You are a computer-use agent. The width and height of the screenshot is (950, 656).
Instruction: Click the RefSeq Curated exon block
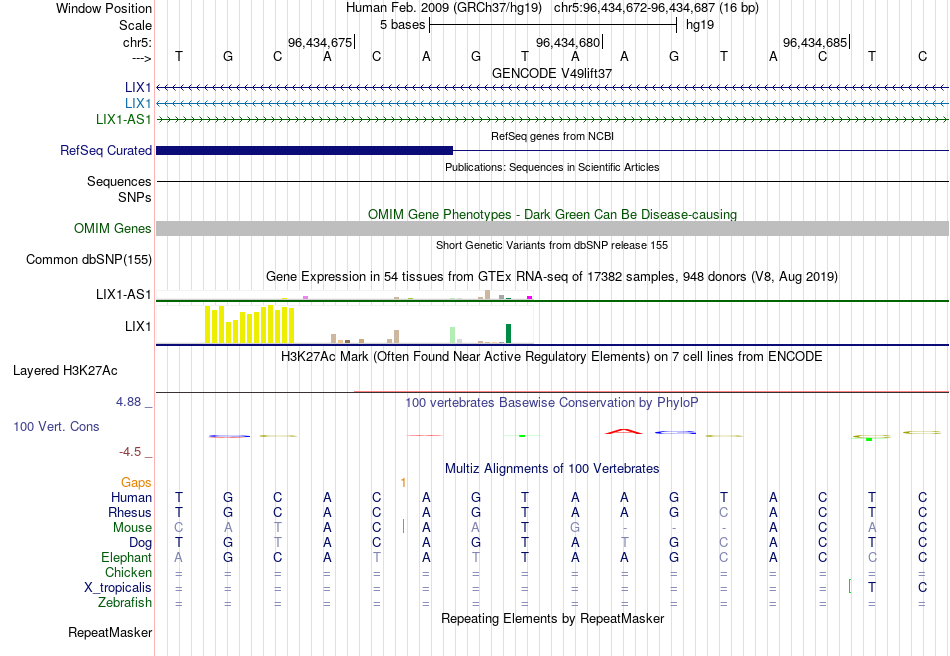point(304,150)
